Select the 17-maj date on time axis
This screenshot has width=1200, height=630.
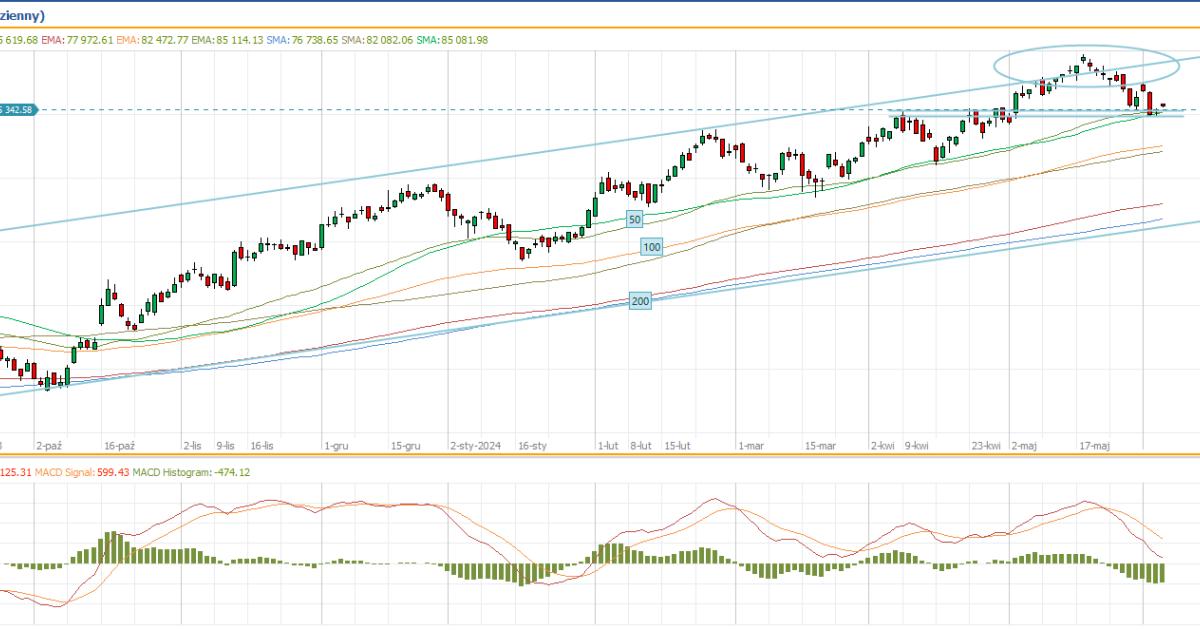click(1094, 445)
